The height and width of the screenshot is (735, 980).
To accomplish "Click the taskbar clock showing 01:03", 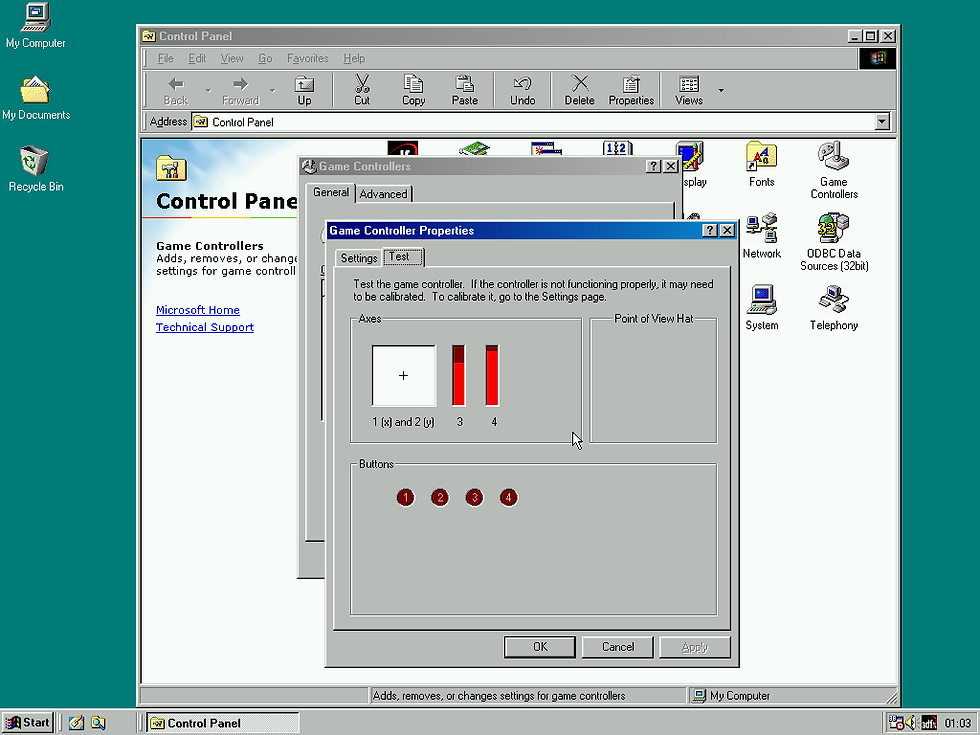I will 958,723.
